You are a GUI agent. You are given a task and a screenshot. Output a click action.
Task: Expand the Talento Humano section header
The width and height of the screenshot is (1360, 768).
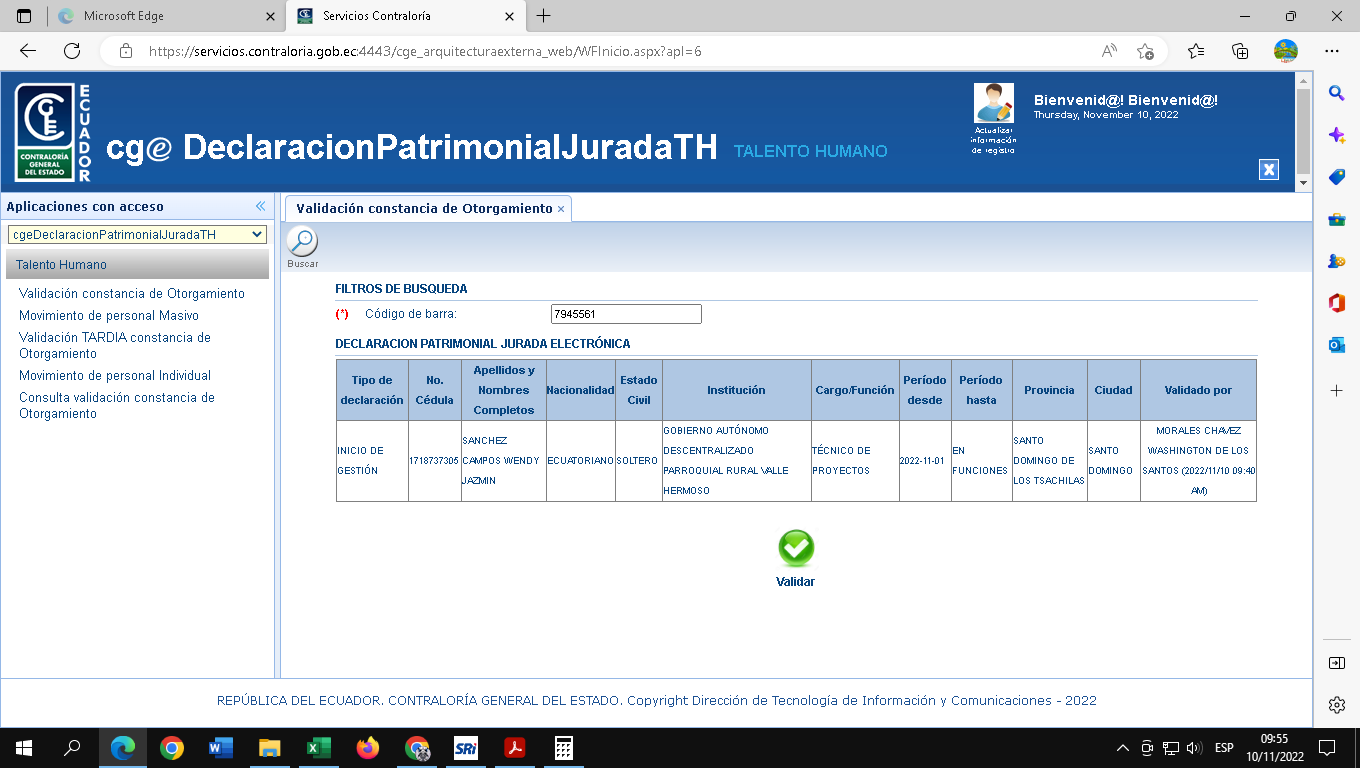click(x=137, y=265)
